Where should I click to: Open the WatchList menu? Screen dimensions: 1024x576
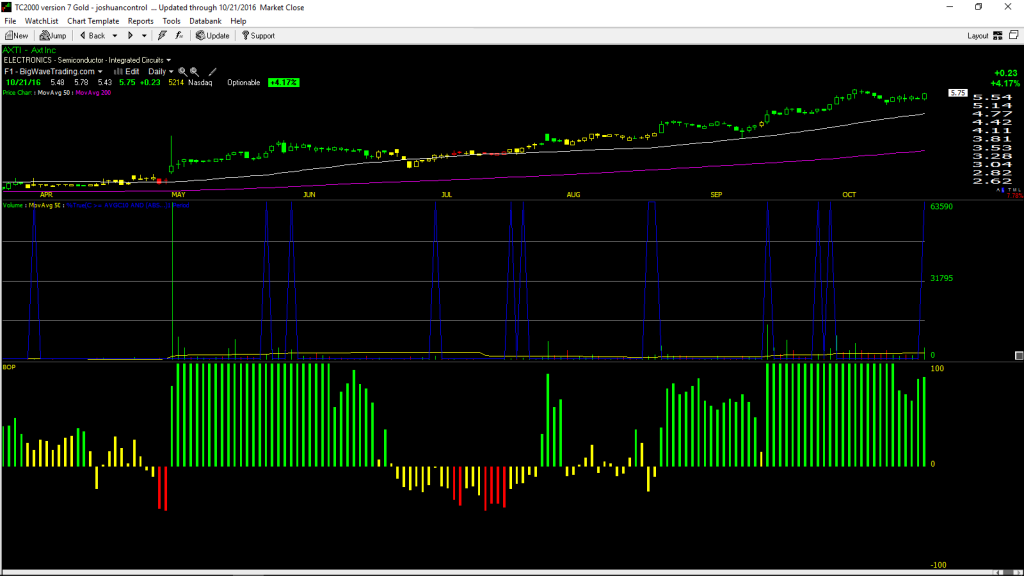(x=41, y=21)
